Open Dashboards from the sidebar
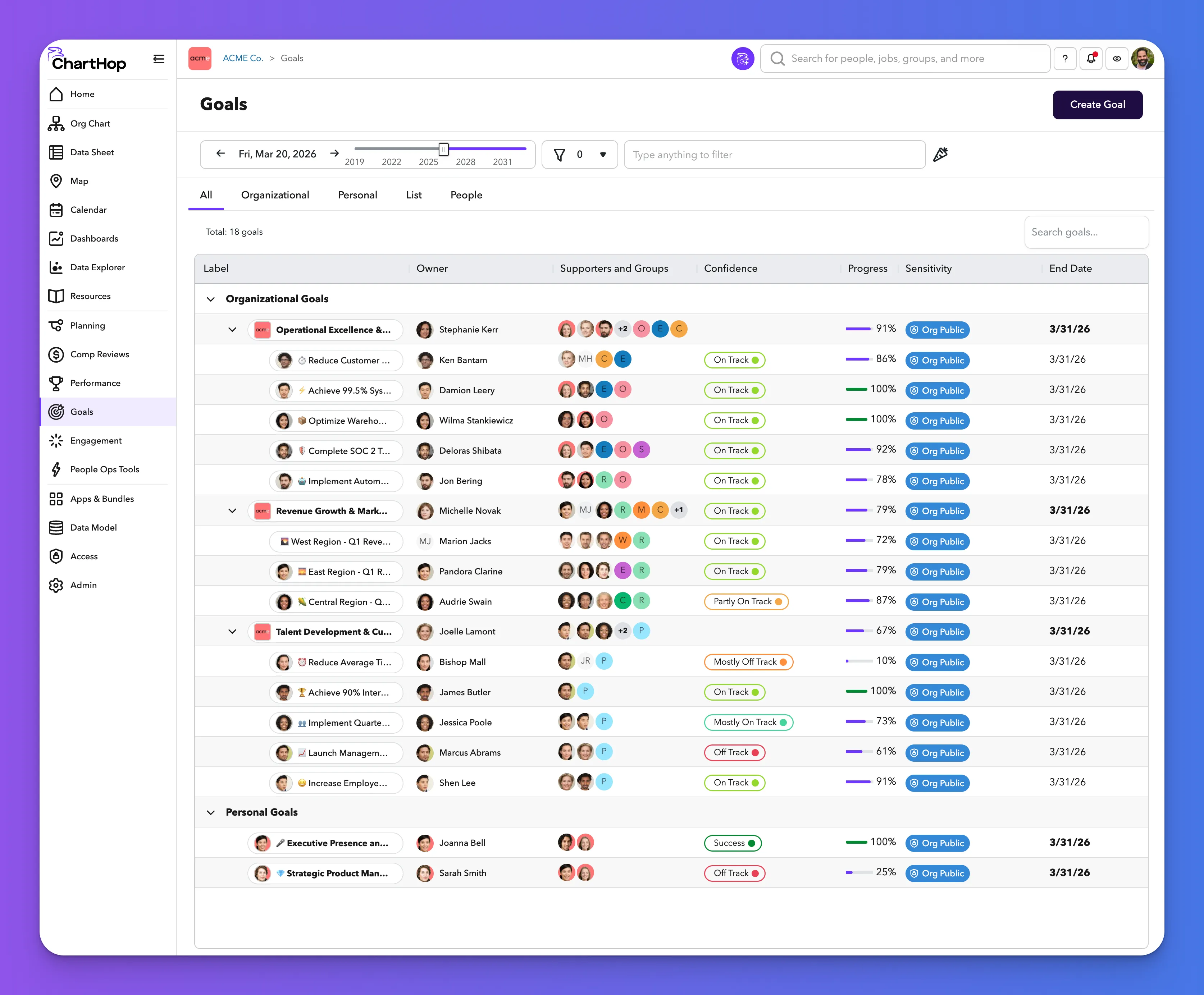The width and height of the screenshot is (1204, 995). (x=108, y=238)
